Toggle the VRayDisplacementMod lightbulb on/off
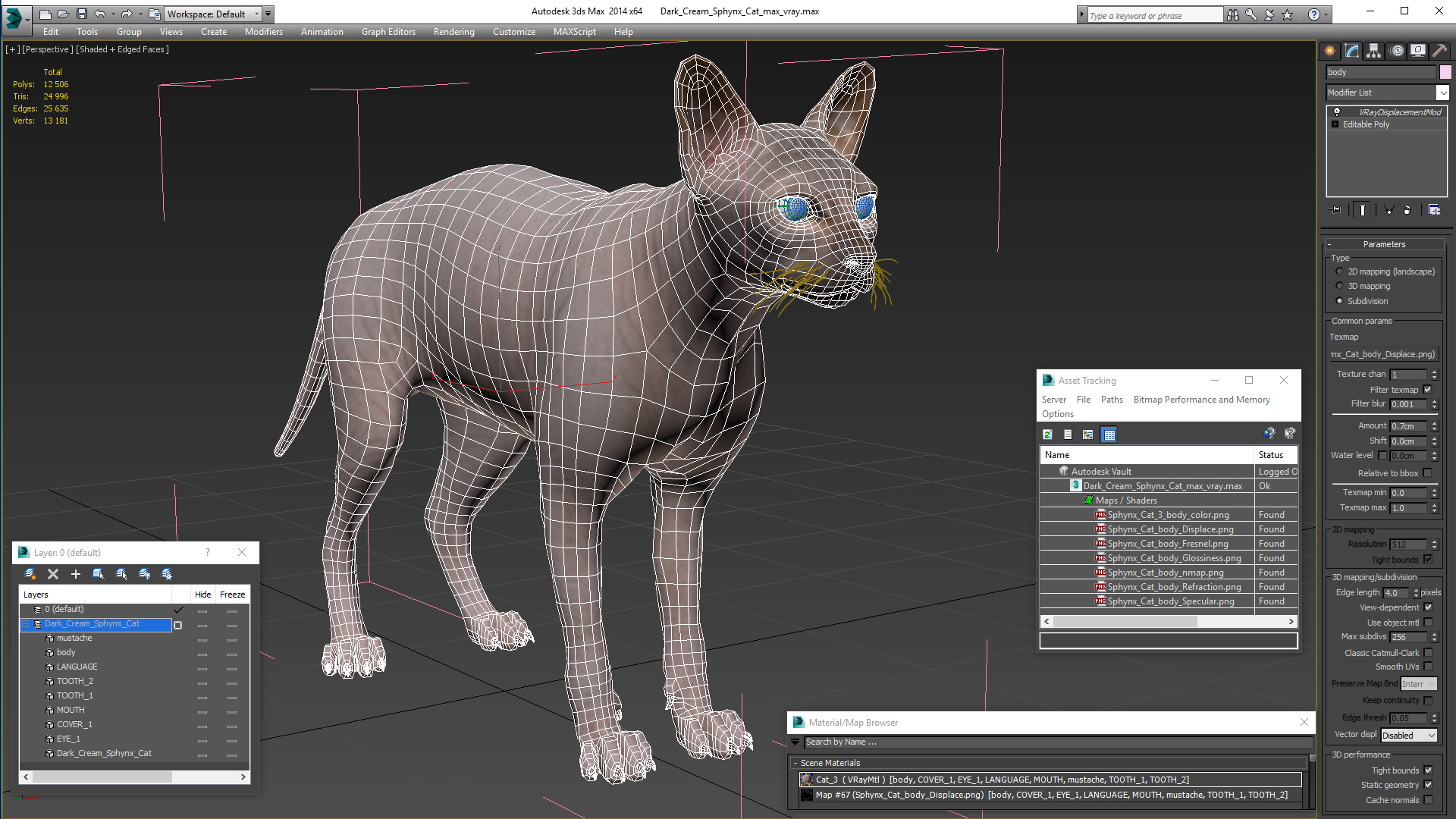Image resolution: width=1456 pixels, height=819 pixels. [1337, 112]
